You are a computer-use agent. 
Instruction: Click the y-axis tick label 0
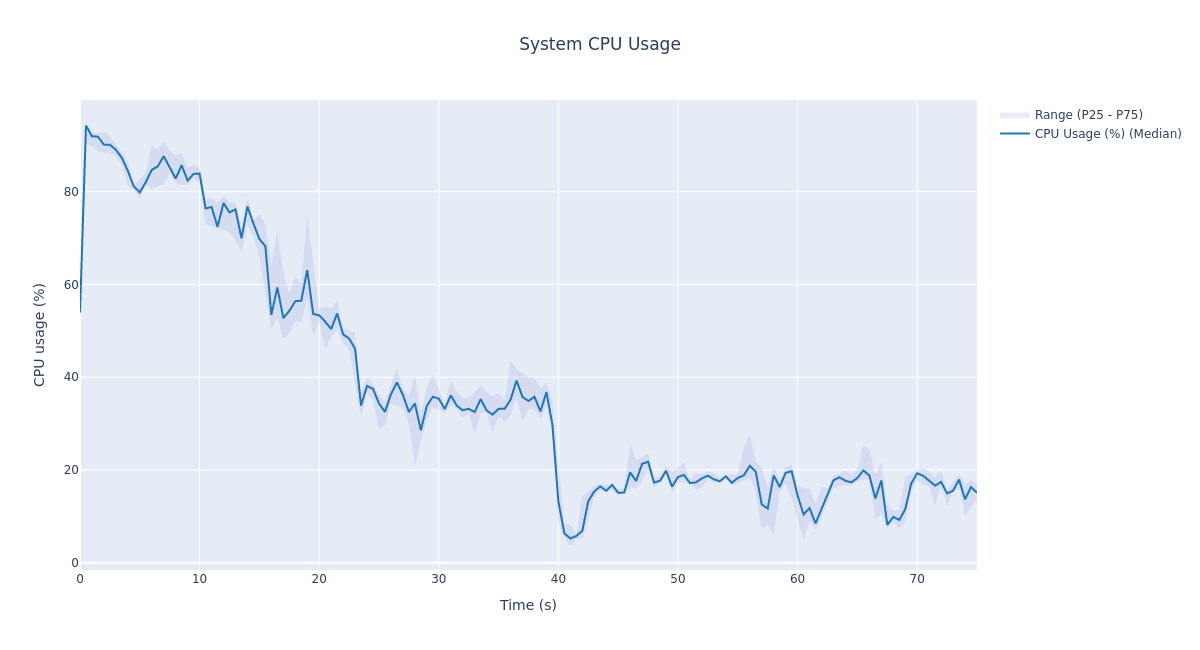(74, 563)
